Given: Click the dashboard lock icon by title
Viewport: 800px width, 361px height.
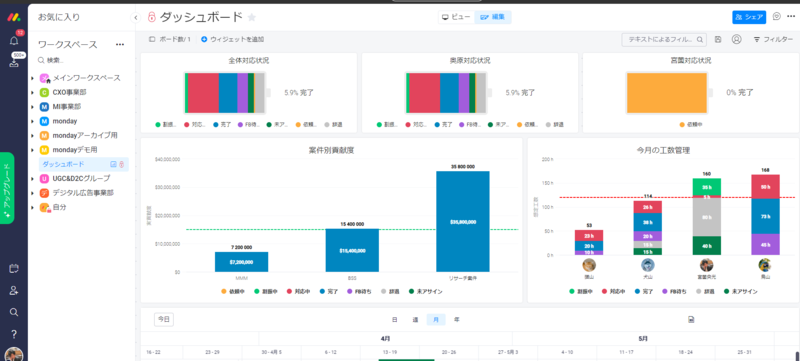Looking at the screenshot, I should click(151, 17).
